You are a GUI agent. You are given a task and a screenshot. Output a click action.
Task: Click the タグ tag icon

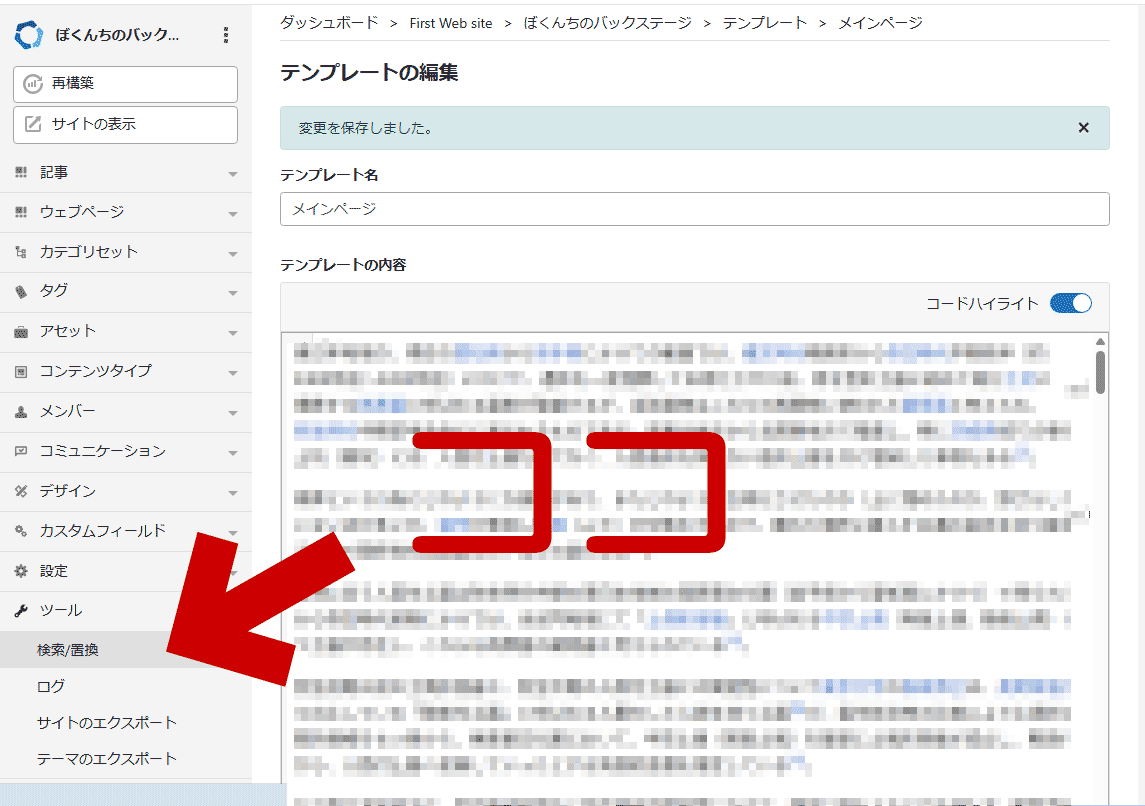21,291
